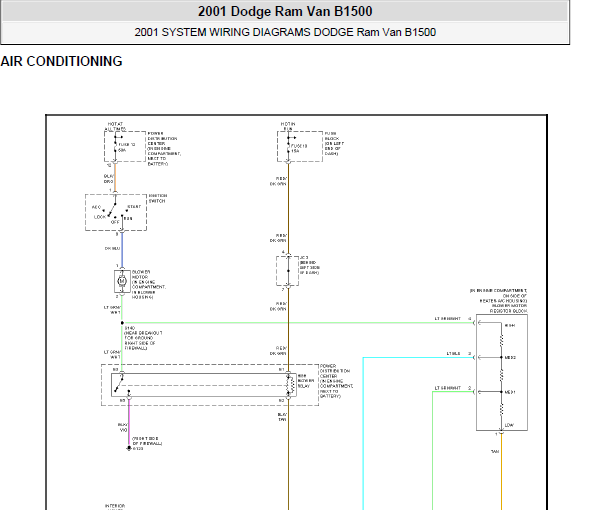Viewport: 604px width, 510px height.
Task: Click the Power Distribution Center label beside blower relay
Action: tap(336, 381)
